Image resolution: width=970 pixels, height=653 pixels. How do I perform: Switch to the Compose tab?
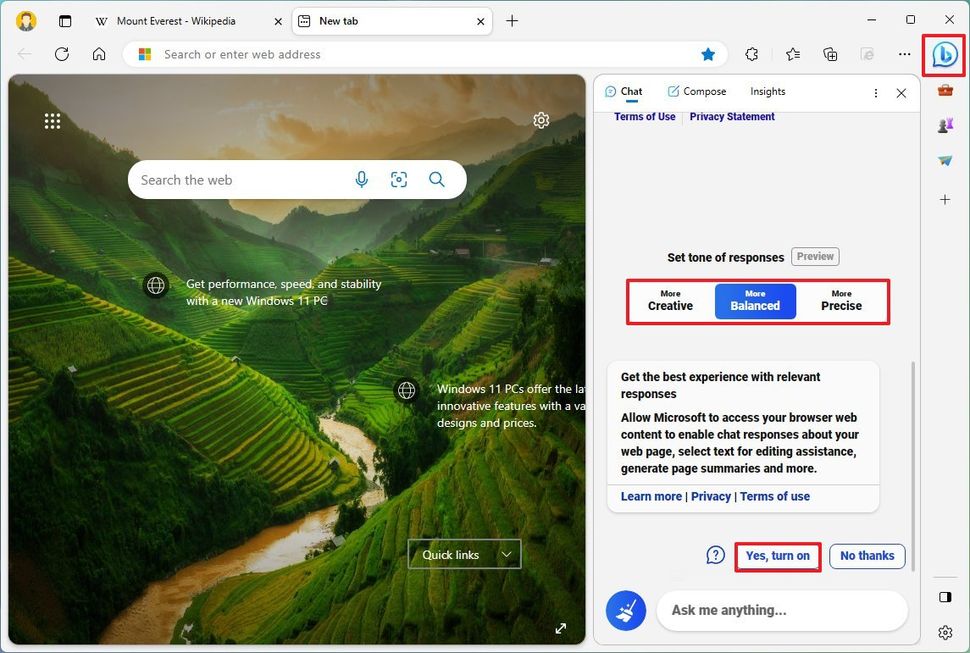coord(697,91)
